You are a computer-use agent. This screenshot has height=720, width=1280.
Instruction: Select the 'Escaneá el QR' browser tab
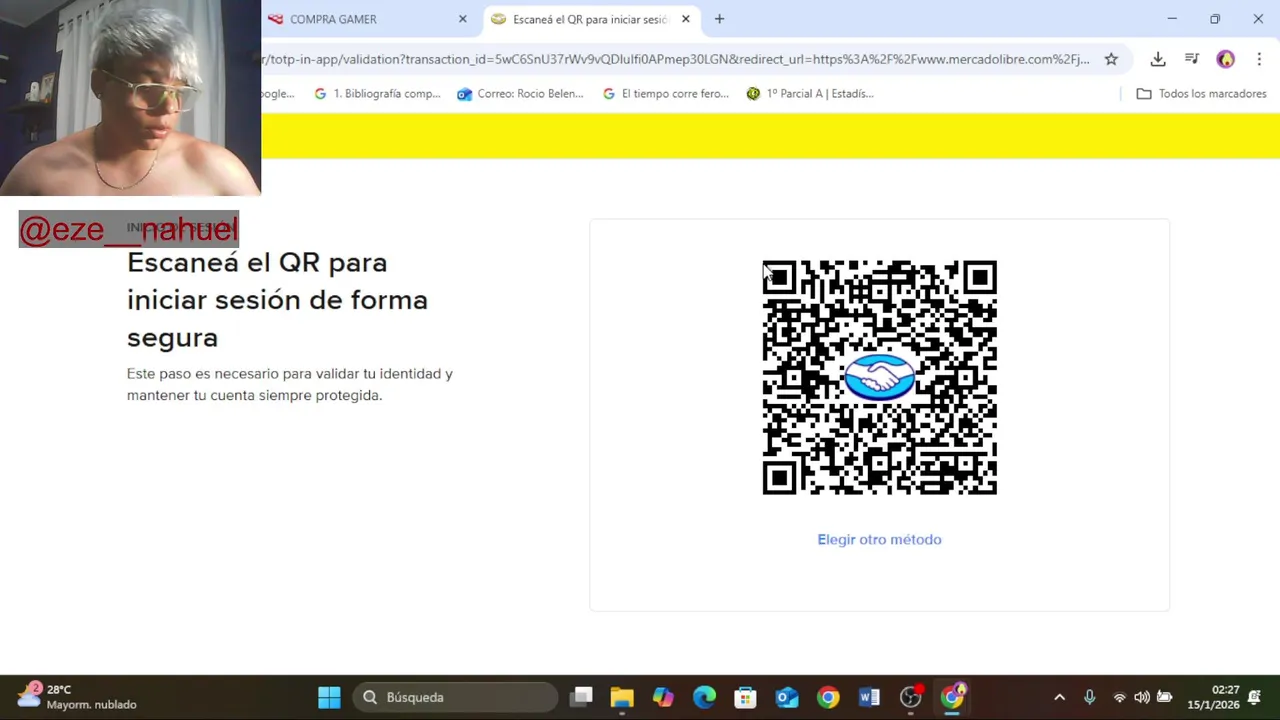pos(590,19)
